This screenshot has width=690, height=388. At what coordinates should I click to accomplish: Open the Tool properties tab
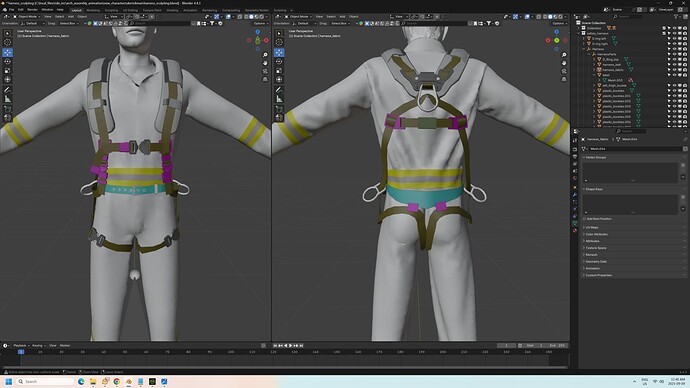pos(575,140)
